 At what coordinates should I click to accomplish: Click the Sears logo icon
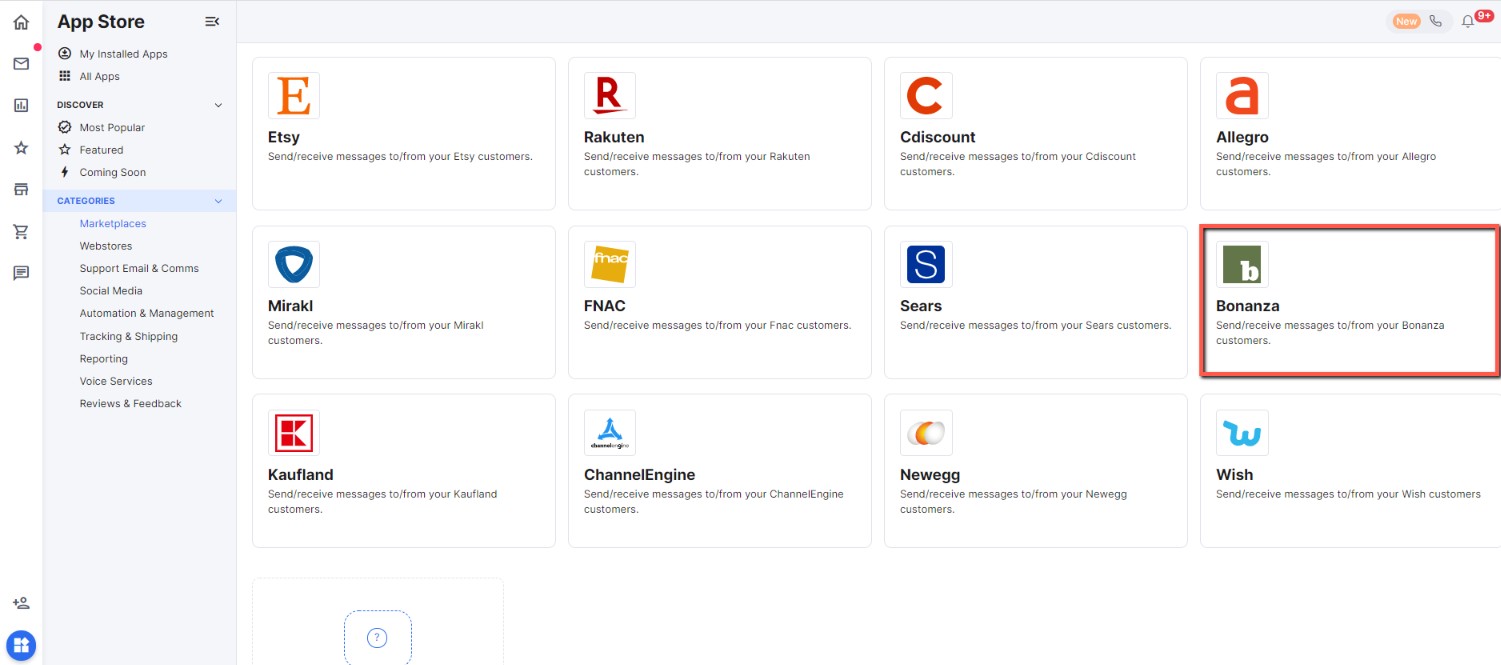click(926, 265)
